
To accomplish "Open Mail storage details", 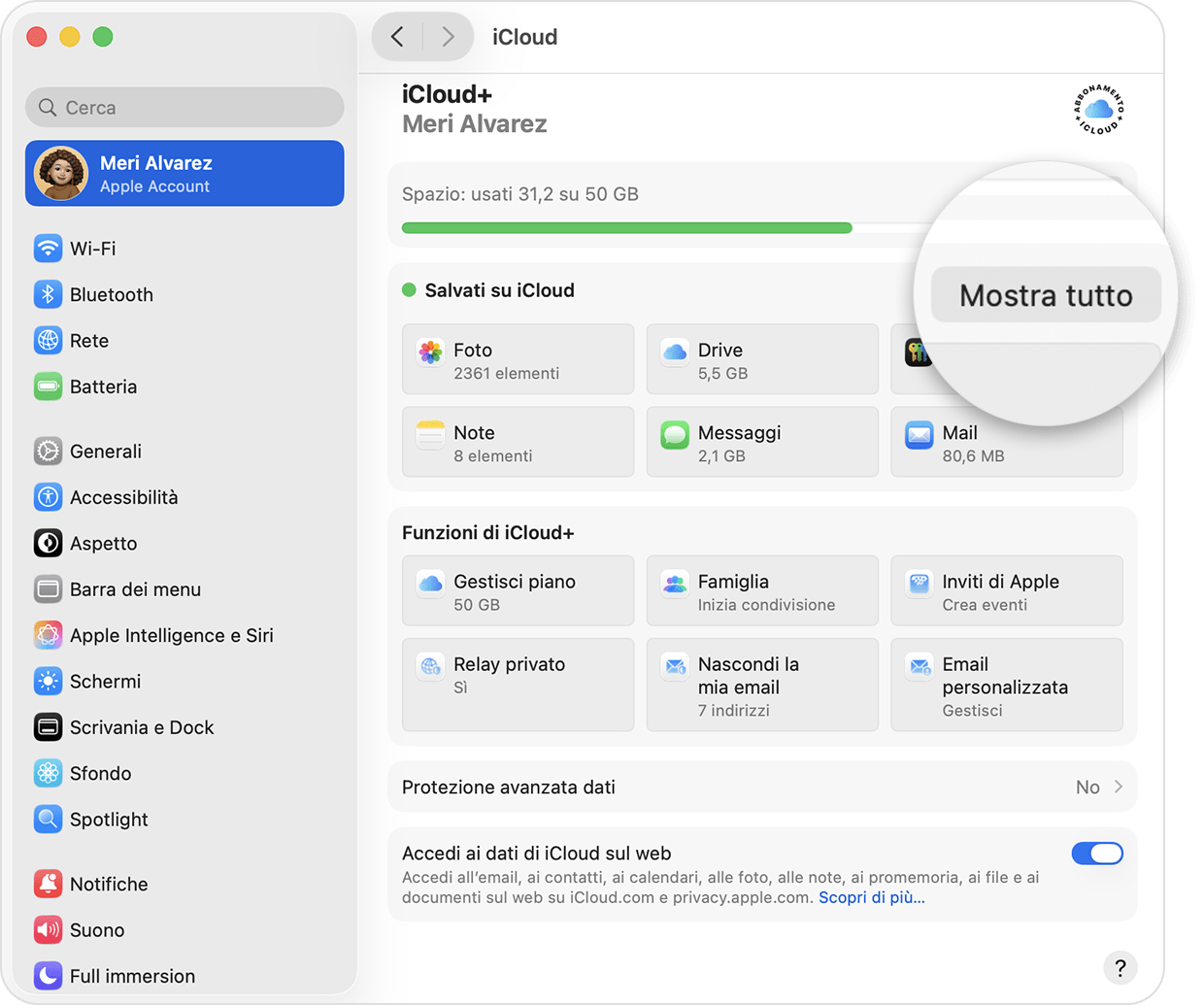I will pyautogui.click(x=1006, y=443).
